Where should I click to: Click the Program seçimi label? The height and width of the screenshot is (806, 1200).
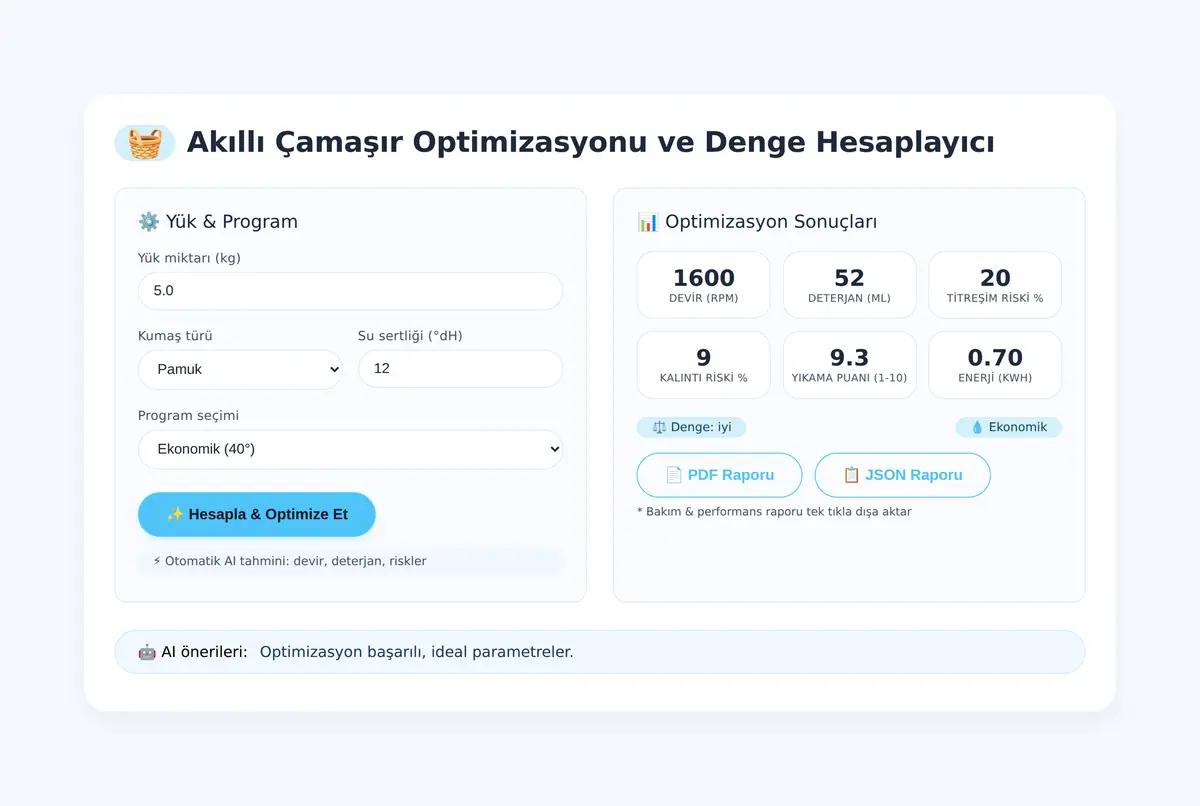pos(188,416)
